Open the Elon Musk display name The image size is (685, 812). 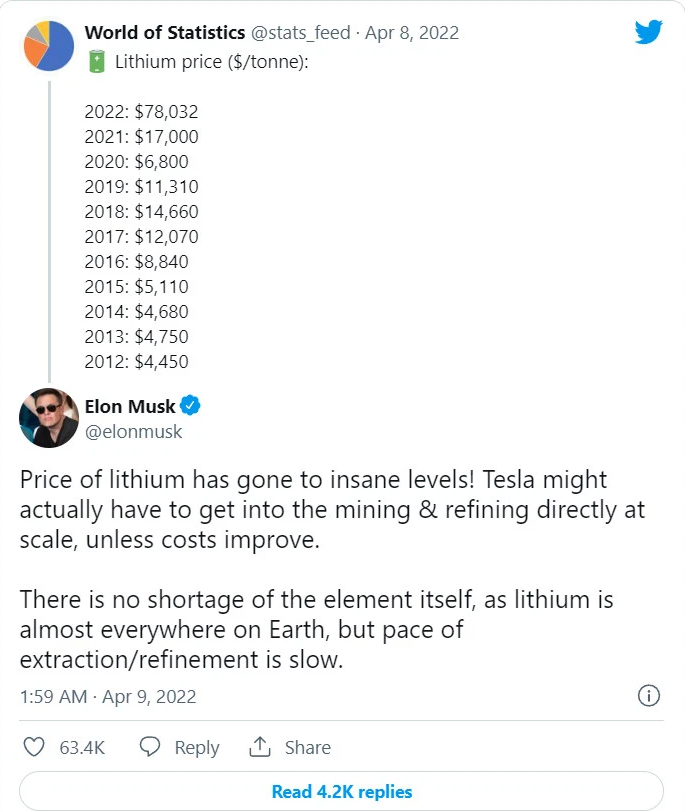(x=130, y=407)
